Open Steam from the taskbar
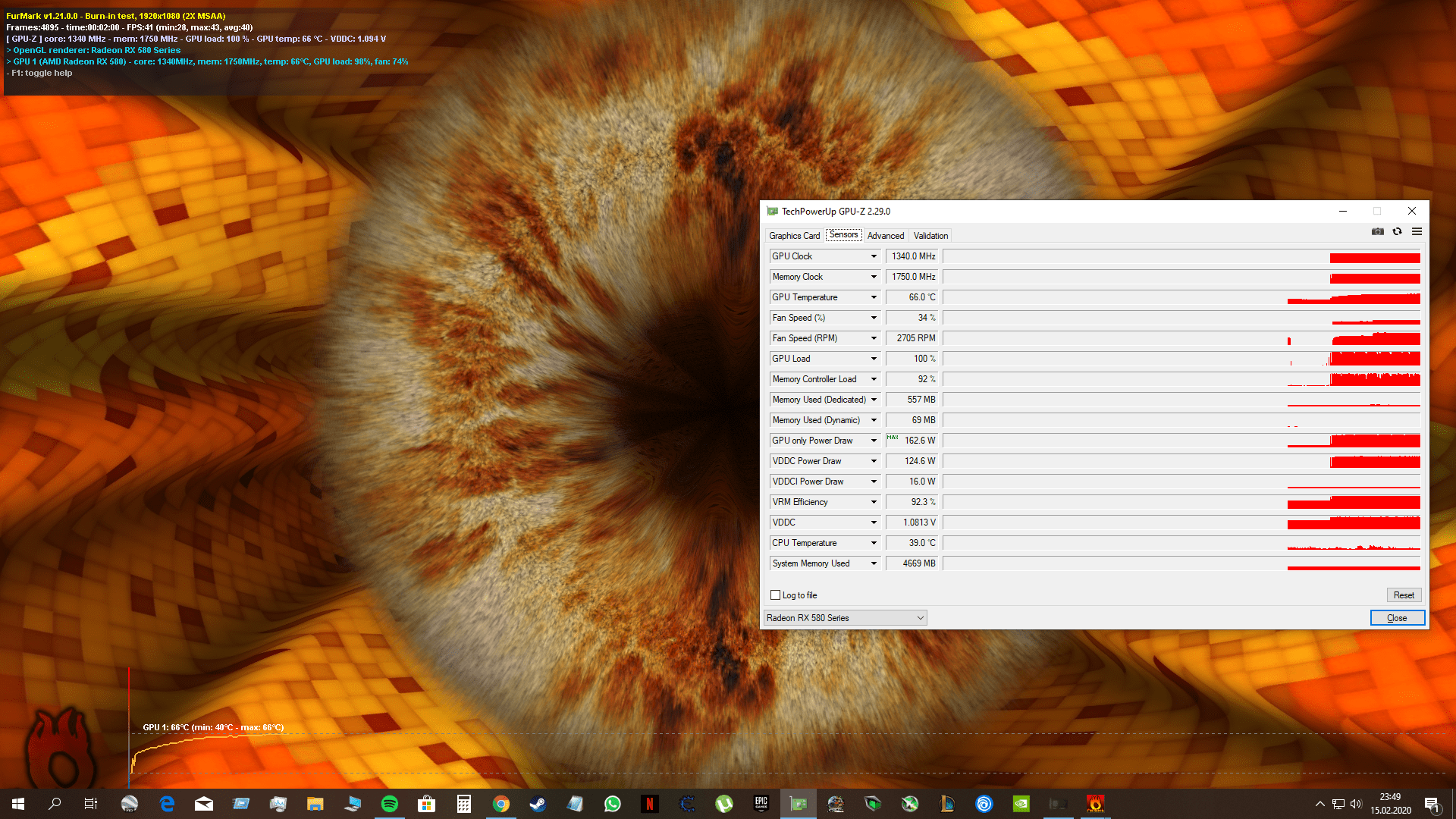 (x=538, y=804)
